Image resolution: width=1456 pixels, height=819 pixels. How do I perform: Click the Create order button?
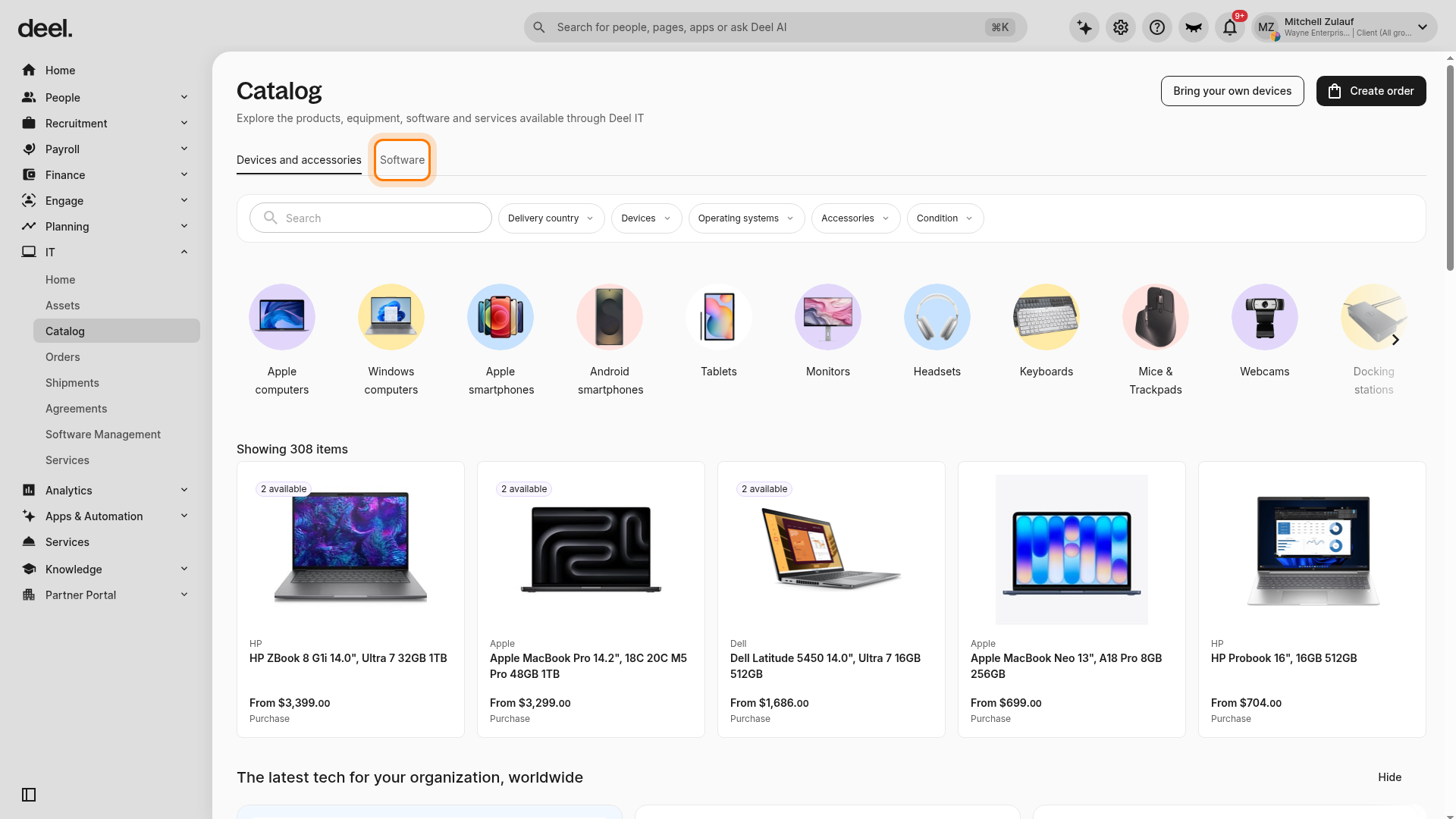click(1371, 91)
